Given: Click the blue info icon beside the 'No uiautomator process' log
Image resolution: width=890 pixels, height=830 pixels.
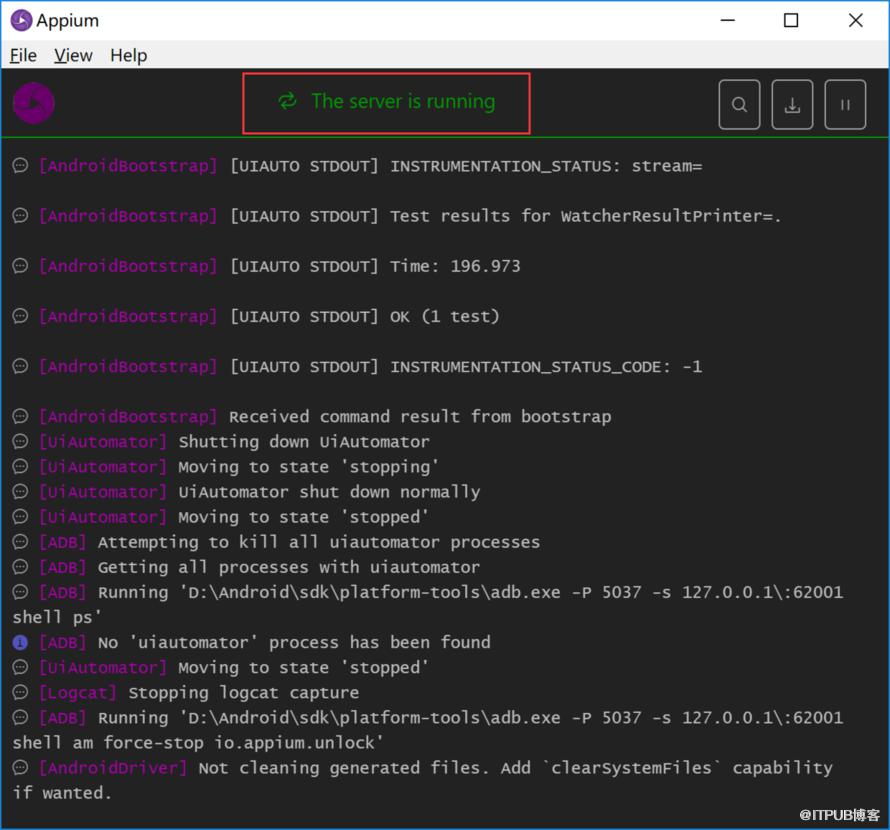Looking at the screenshot, I should pos(20,642).
